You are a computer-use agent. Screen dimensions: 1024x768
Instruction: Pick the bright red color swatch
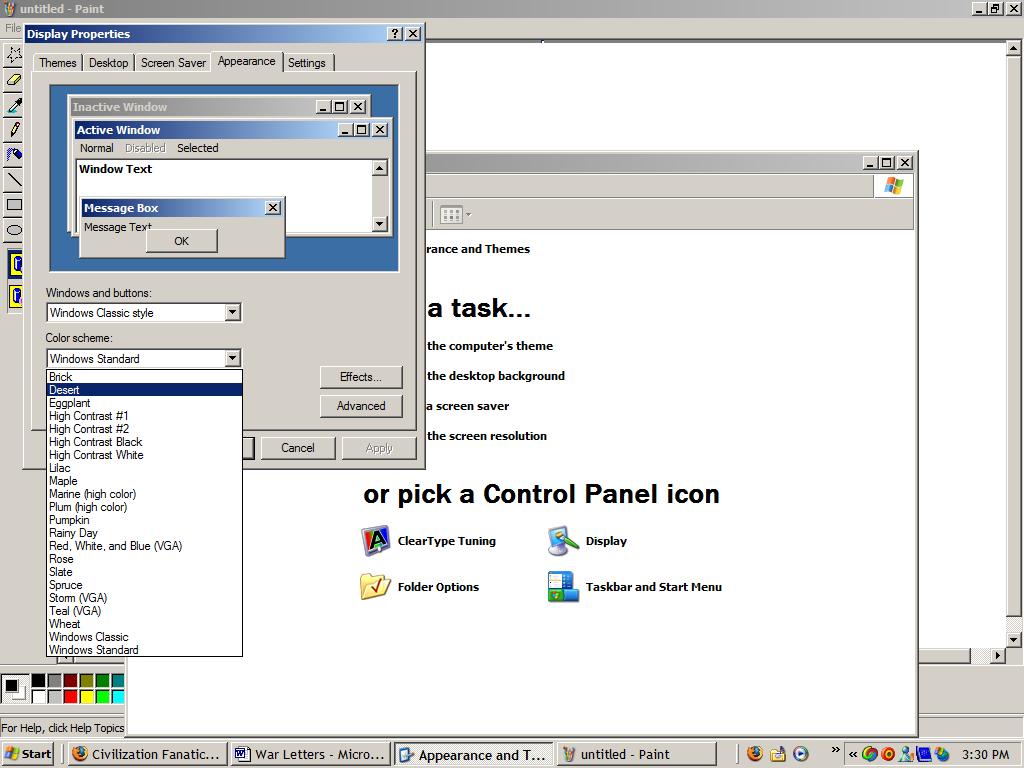(x=71, y=696)
